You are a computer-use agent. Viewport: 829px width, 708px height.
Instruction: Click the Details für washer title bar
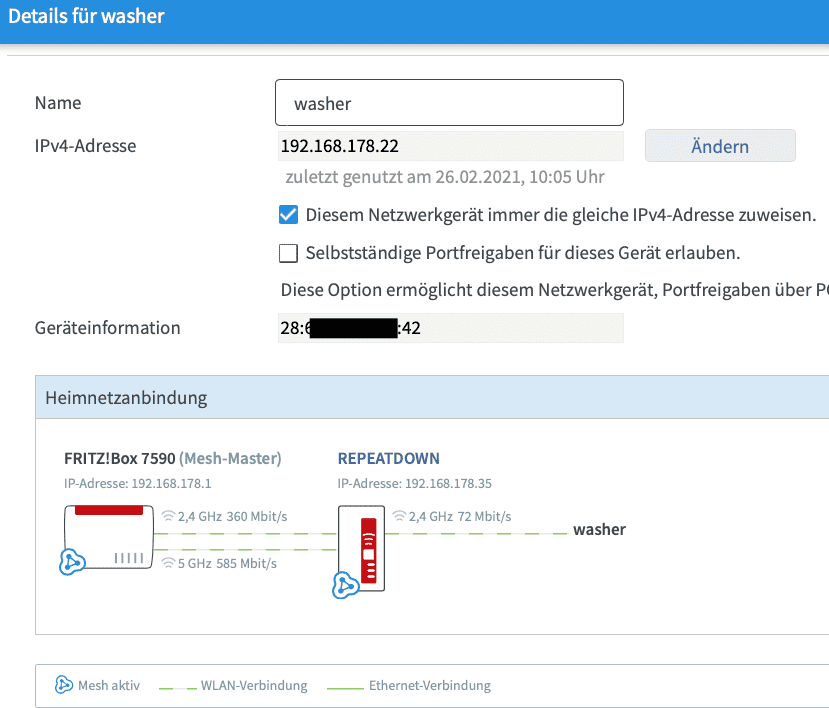(87, 17)
